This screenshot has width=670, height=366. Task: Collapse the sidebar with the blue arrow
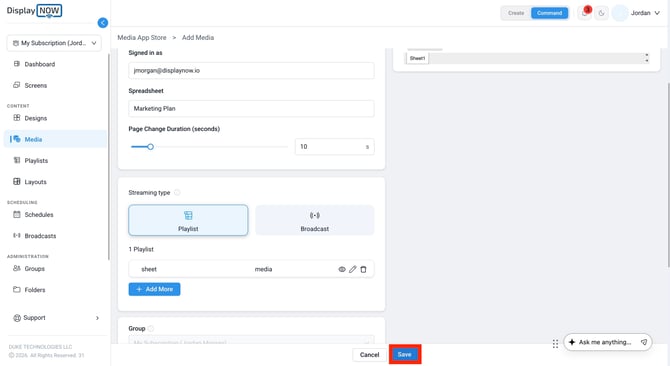103,23
